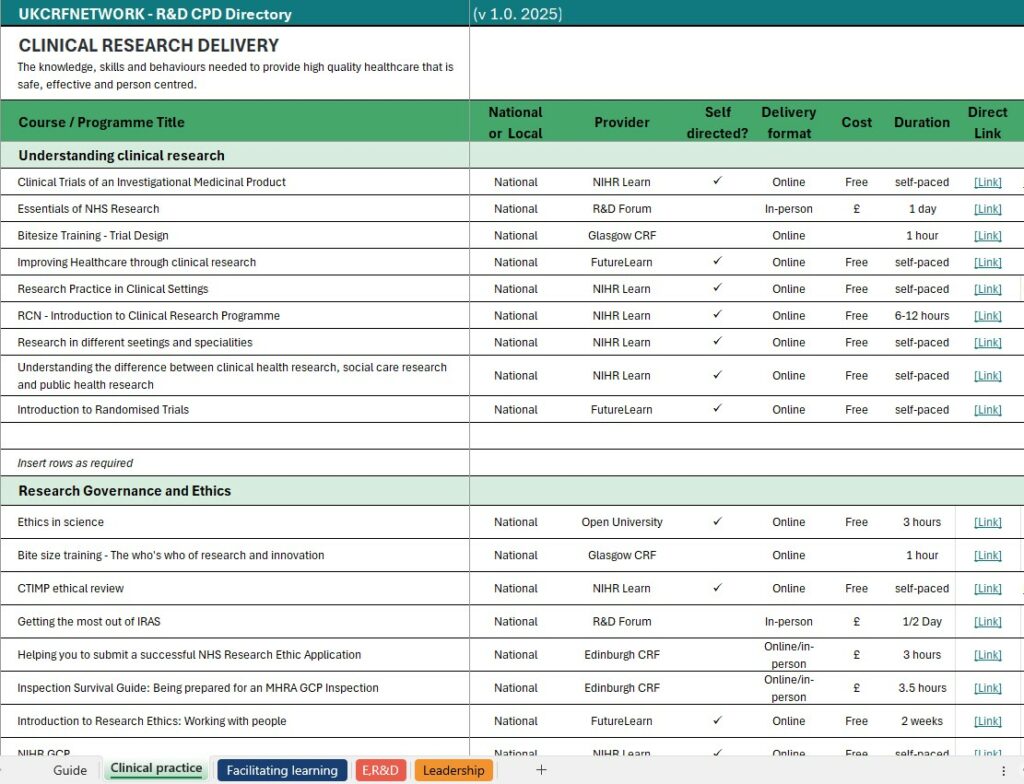Select the 'R&D Forum' provider for Getting the most out of IRAS
Screen dimensions: 1024x784
coord(622,622)
